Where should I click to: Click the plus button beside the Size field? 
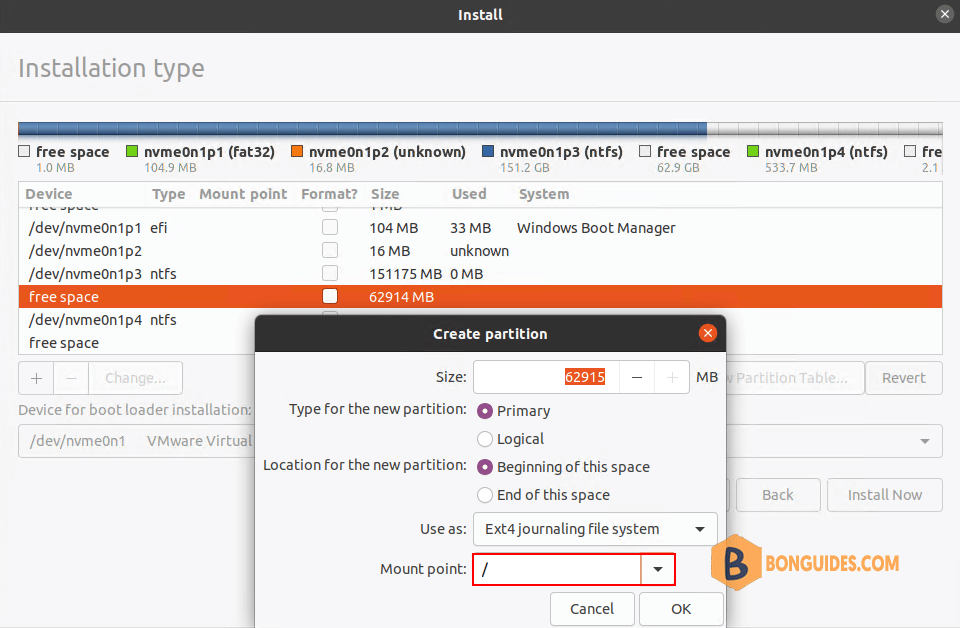click(x=672, y=378)
